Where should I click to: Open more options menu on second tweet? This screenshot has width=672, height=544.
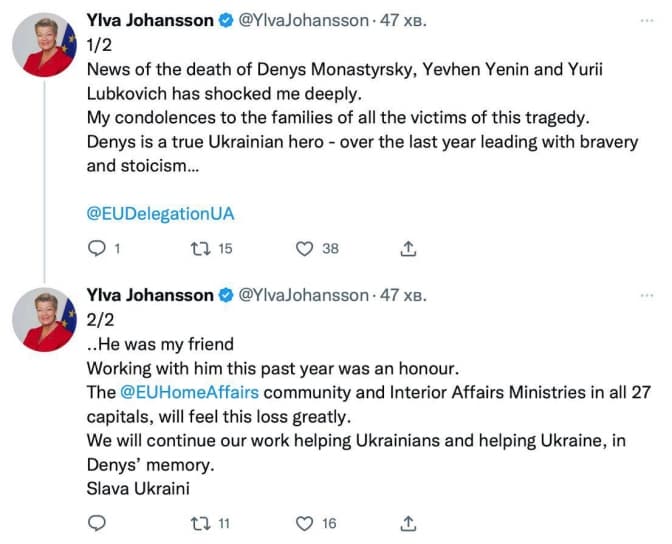[x=647, y=296]
